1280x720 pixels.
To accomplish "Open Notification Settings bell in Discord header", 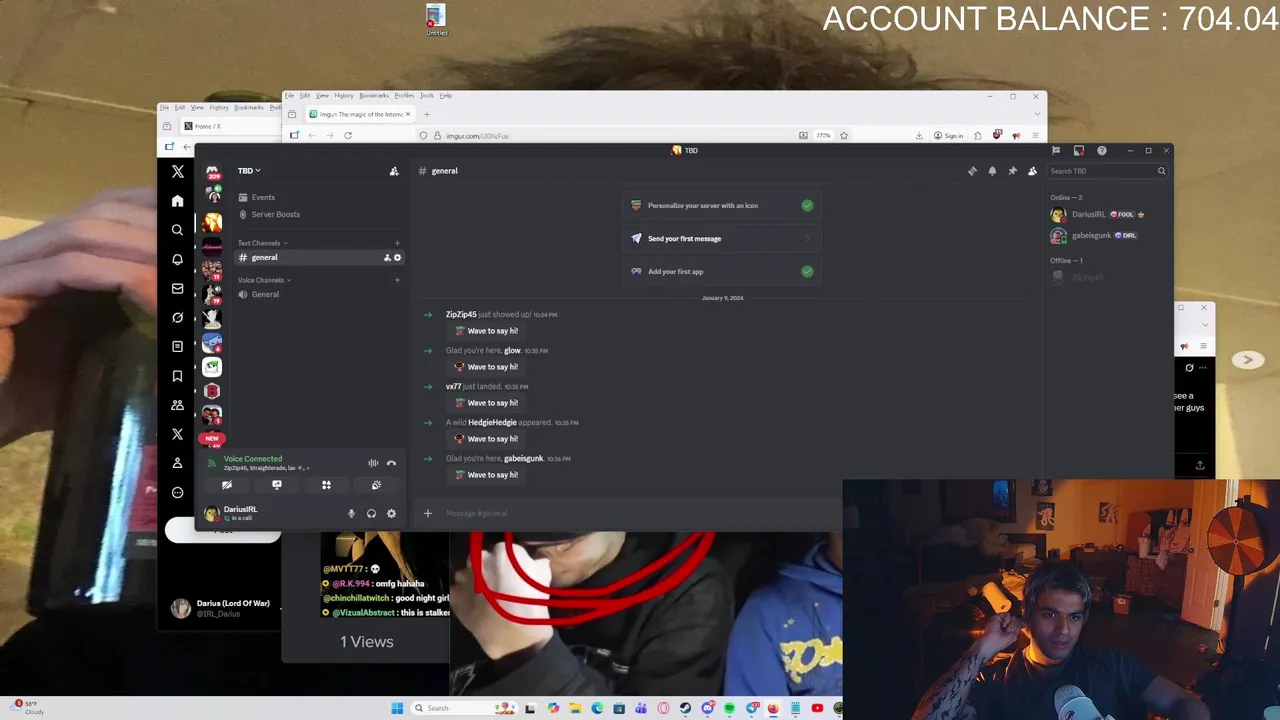I will point(992,171).
